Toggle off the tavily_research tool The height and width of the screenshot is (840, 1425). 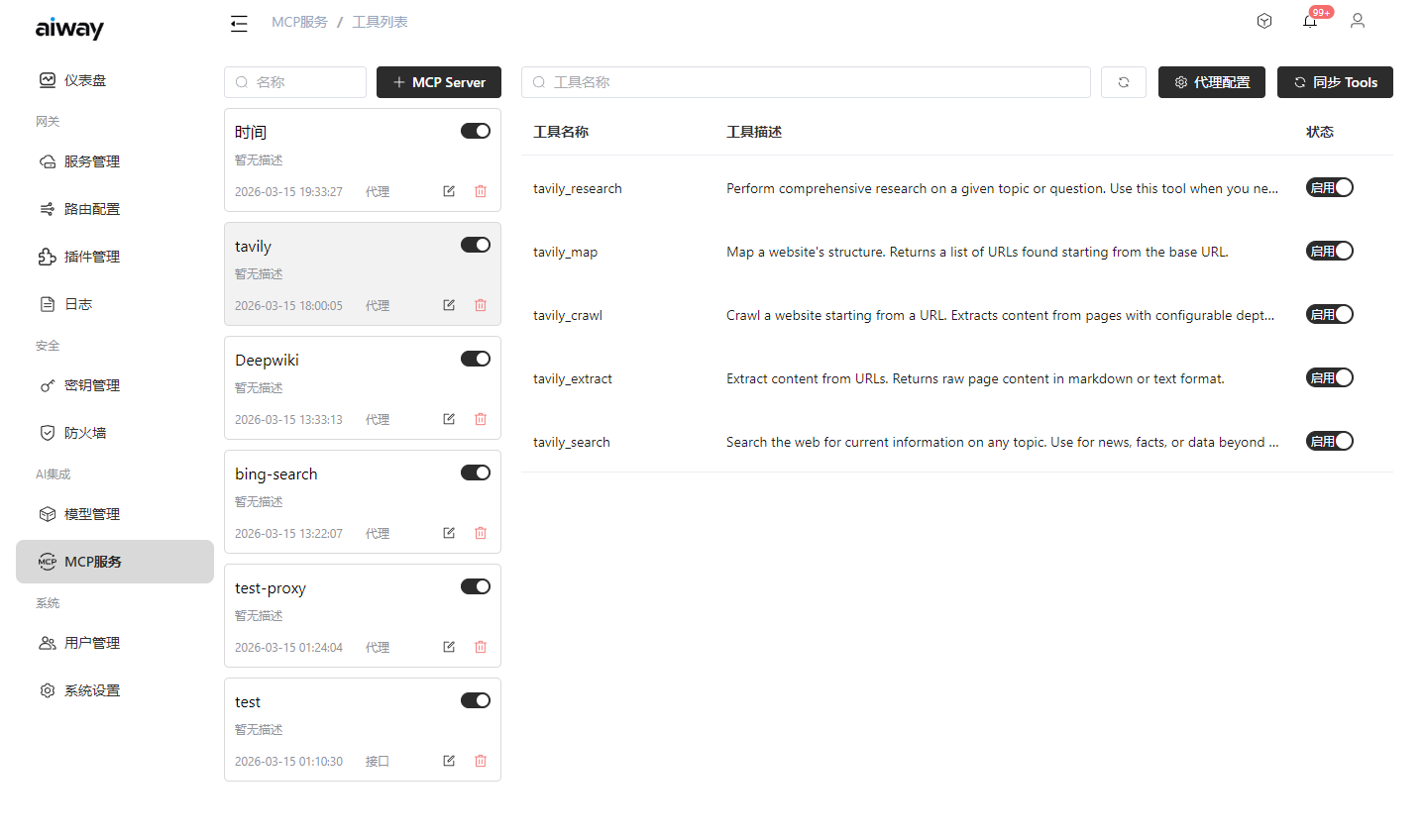pos(1329,187)
